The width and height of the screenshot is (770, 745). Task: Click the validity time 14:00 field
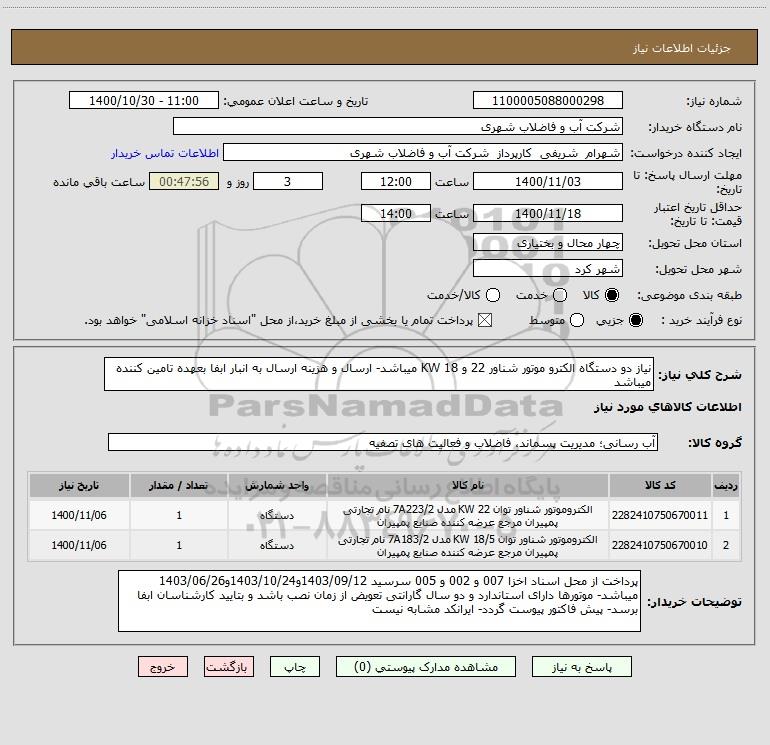tap(396, 213)
